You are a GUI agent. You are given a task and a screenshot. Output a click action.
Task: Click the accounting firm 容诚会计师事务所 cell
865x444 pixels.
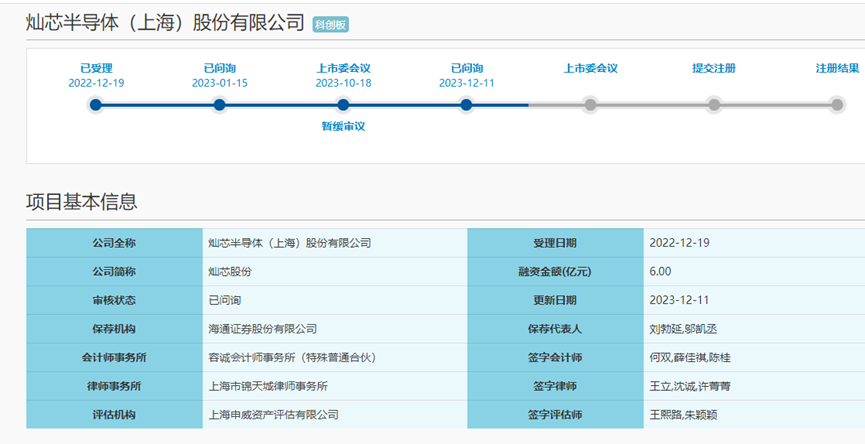[291, 357]
